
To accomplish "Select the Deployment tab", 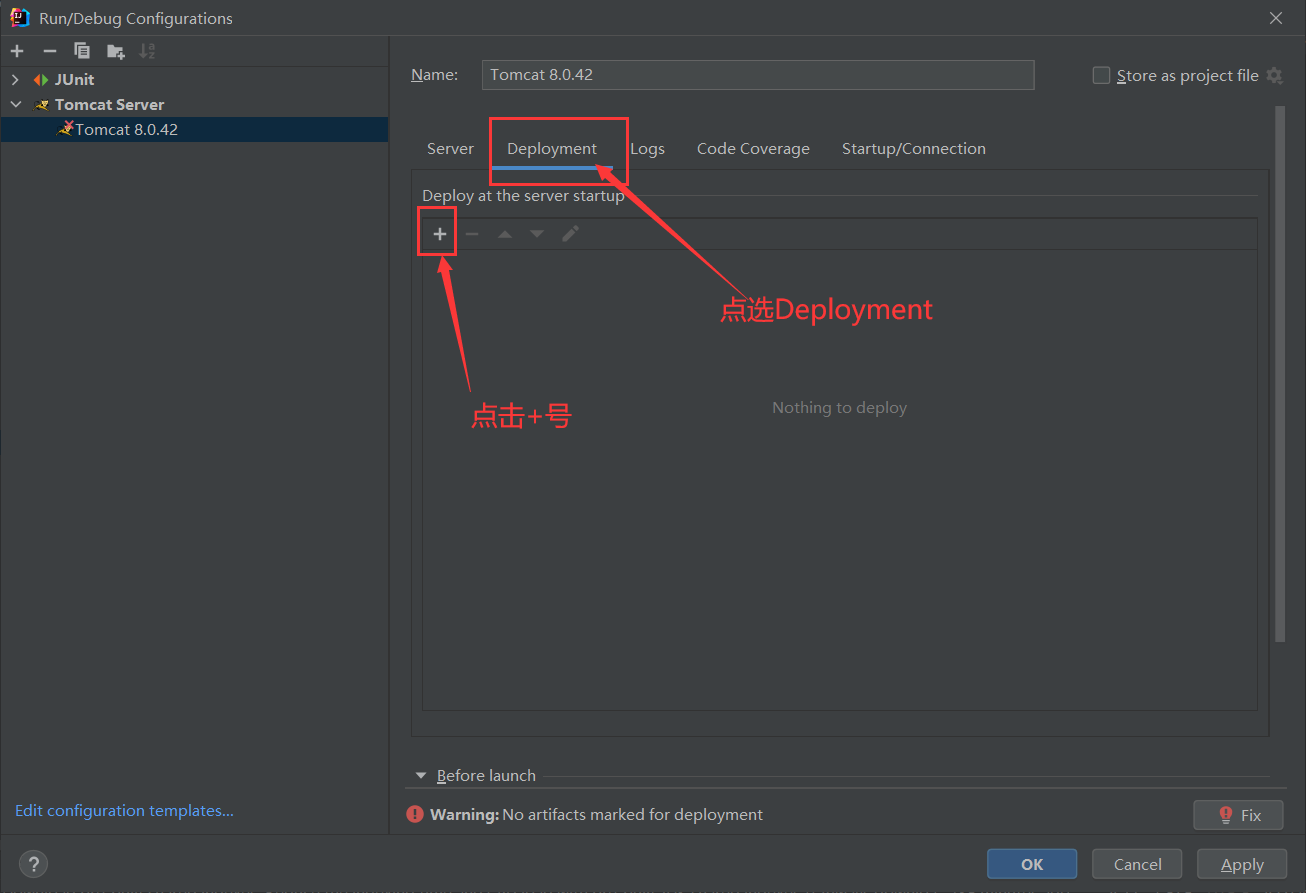I will 552,149.
